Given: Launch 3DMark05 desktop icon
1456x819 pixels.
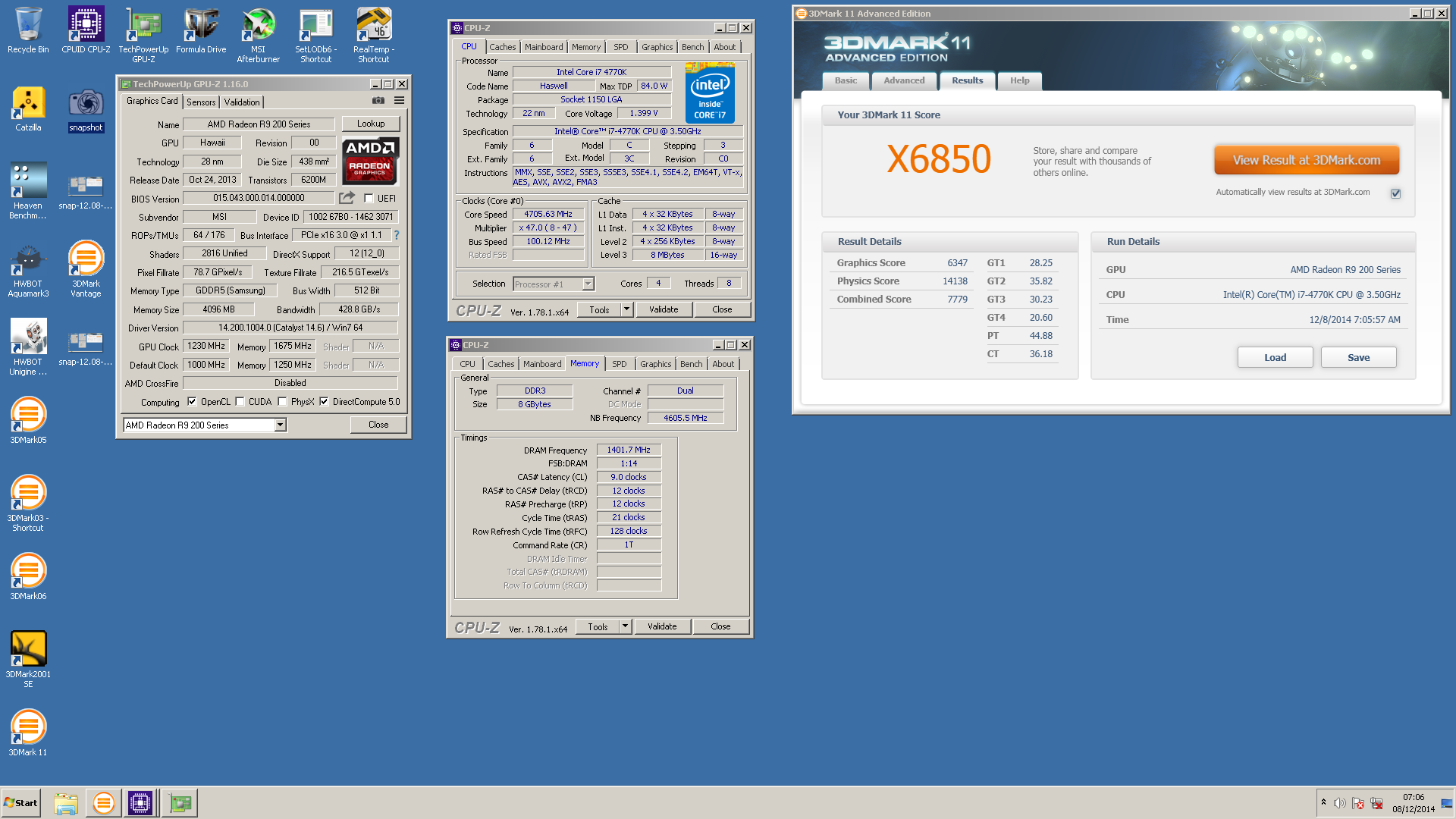Looking at the screenshot, I should point(28,421).
